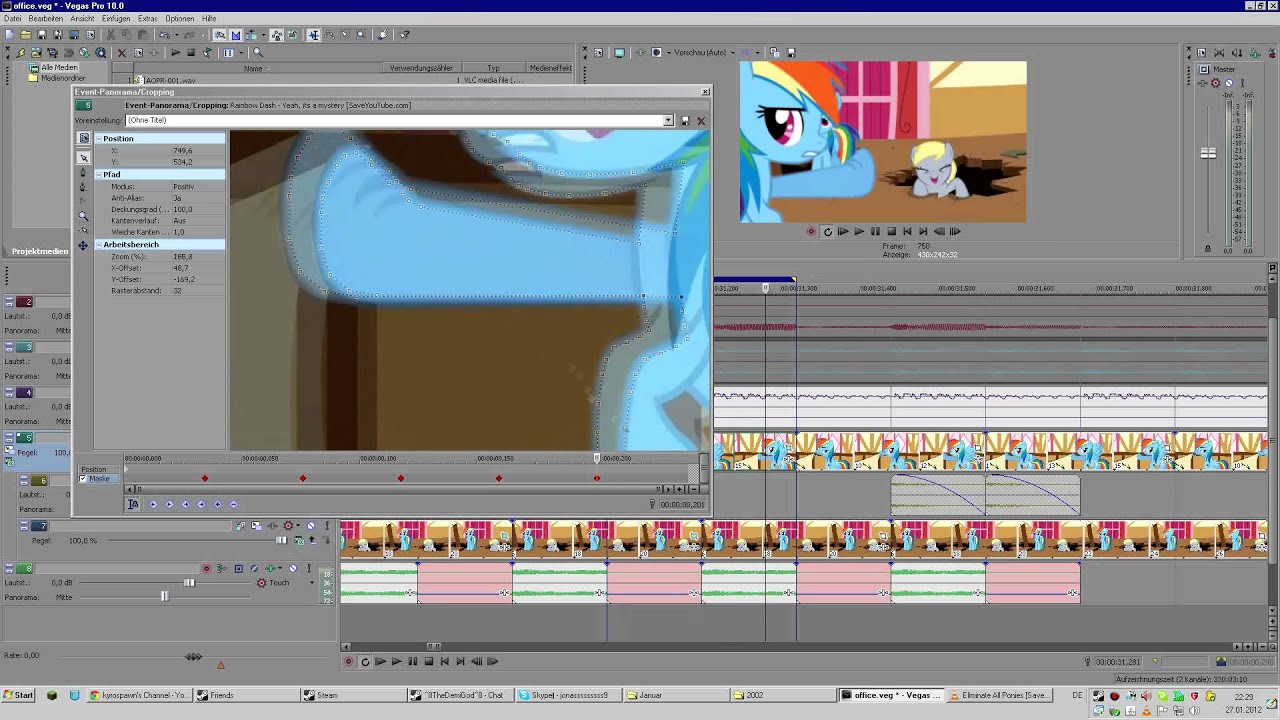Click the Record button in the preview transport
This screenshot has height=720, width=1280.
[x=811, y=231]
